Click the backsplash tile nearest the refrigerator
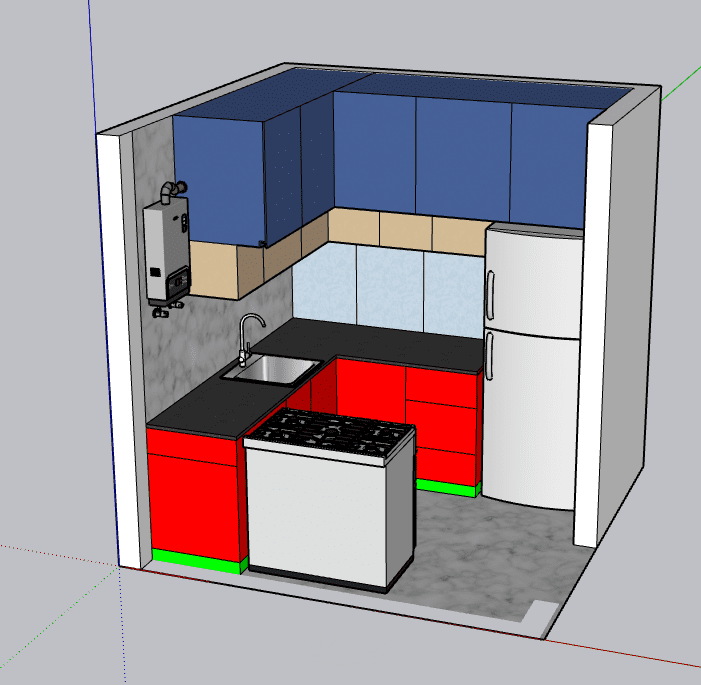Viewport: 701px width, 685px height. click(453, 295)
